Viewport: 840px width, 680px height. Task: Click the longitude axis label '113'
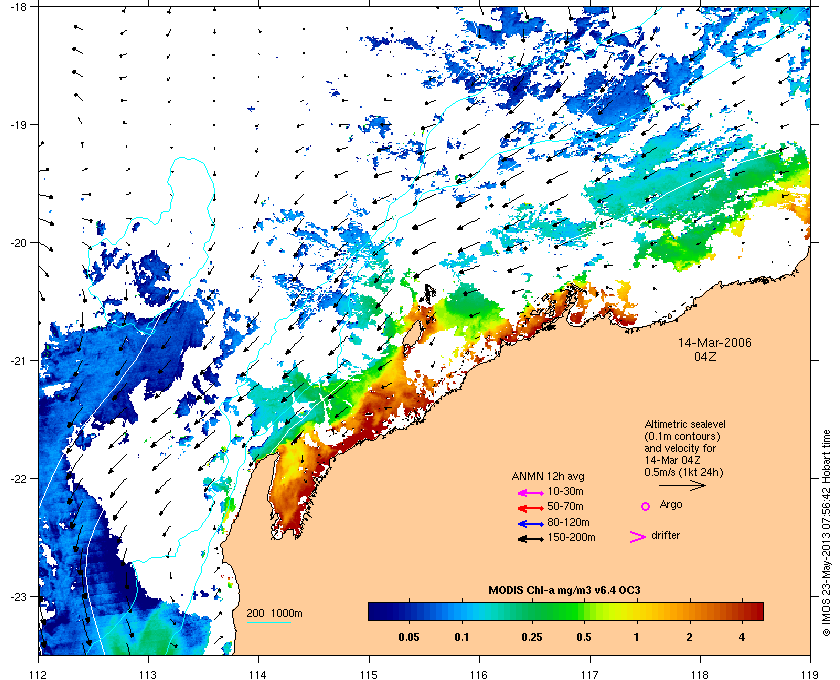click(x=148, y=675)
